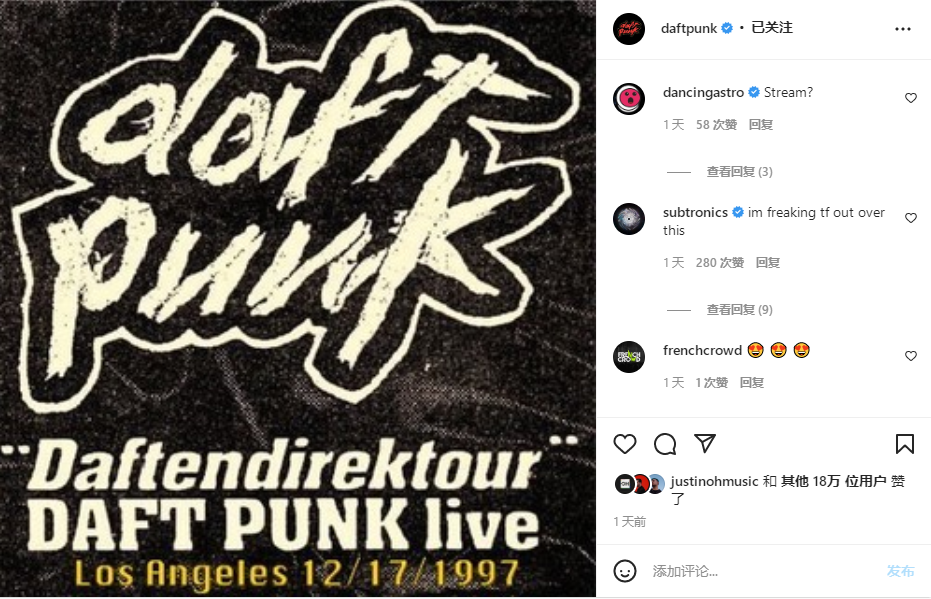Like subtronics' comment with the heart

coord(911,218)
